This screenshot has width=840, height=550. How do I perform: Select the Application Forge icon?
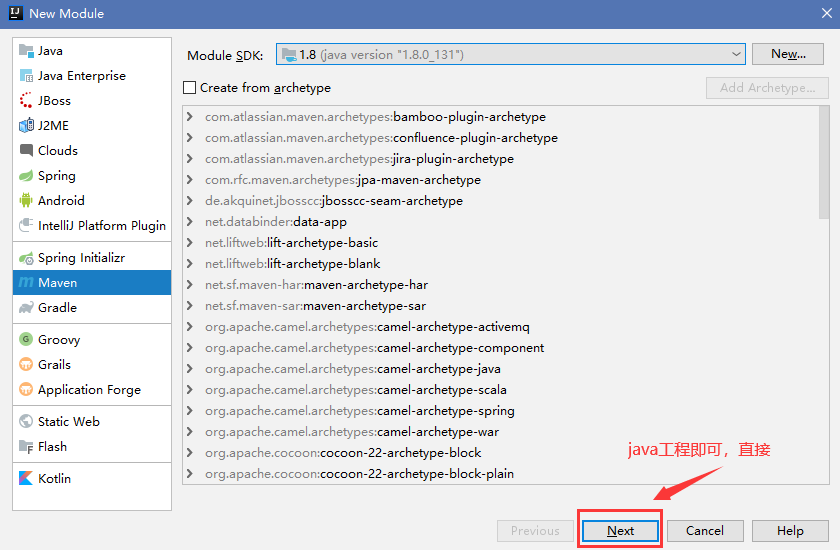pyautogui.click(x=26, y=389)
